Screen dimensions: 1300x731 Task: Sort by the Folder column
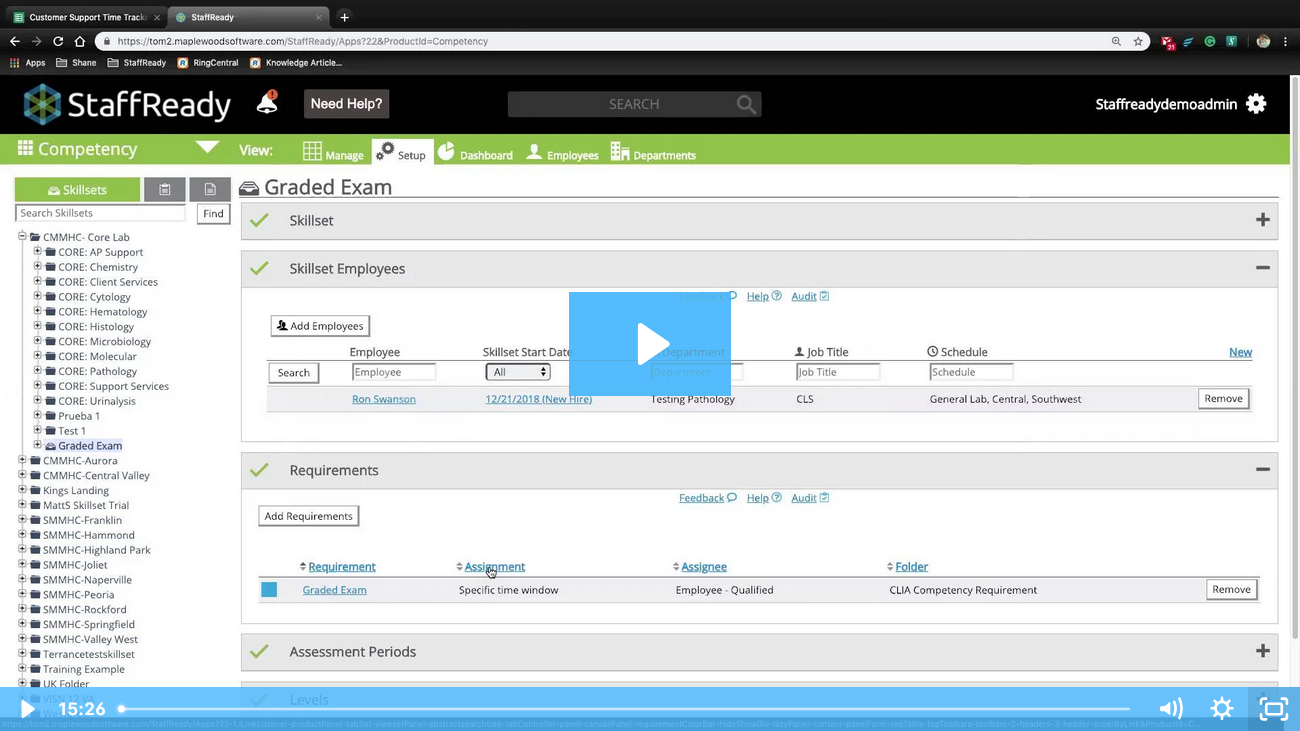pos(911,567)
